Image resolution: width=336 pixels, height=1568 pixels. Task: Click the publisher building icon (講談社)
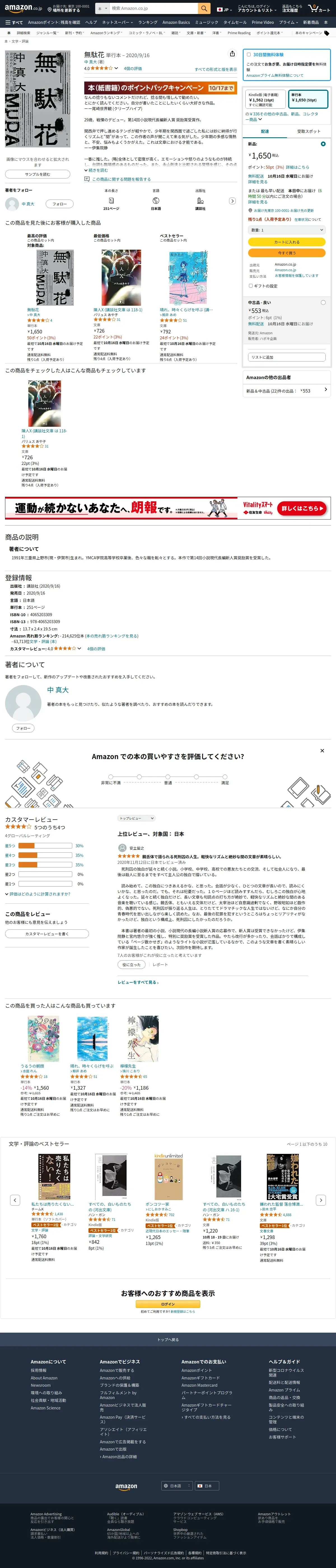pyautogui.click(x=200, y=200)
